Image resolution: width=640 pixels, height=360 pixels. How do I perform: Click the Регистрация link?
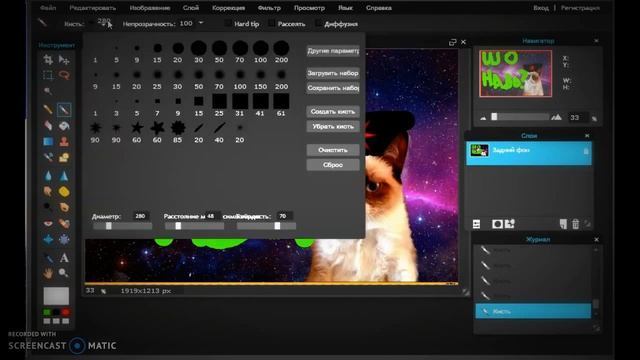(580, 8)
